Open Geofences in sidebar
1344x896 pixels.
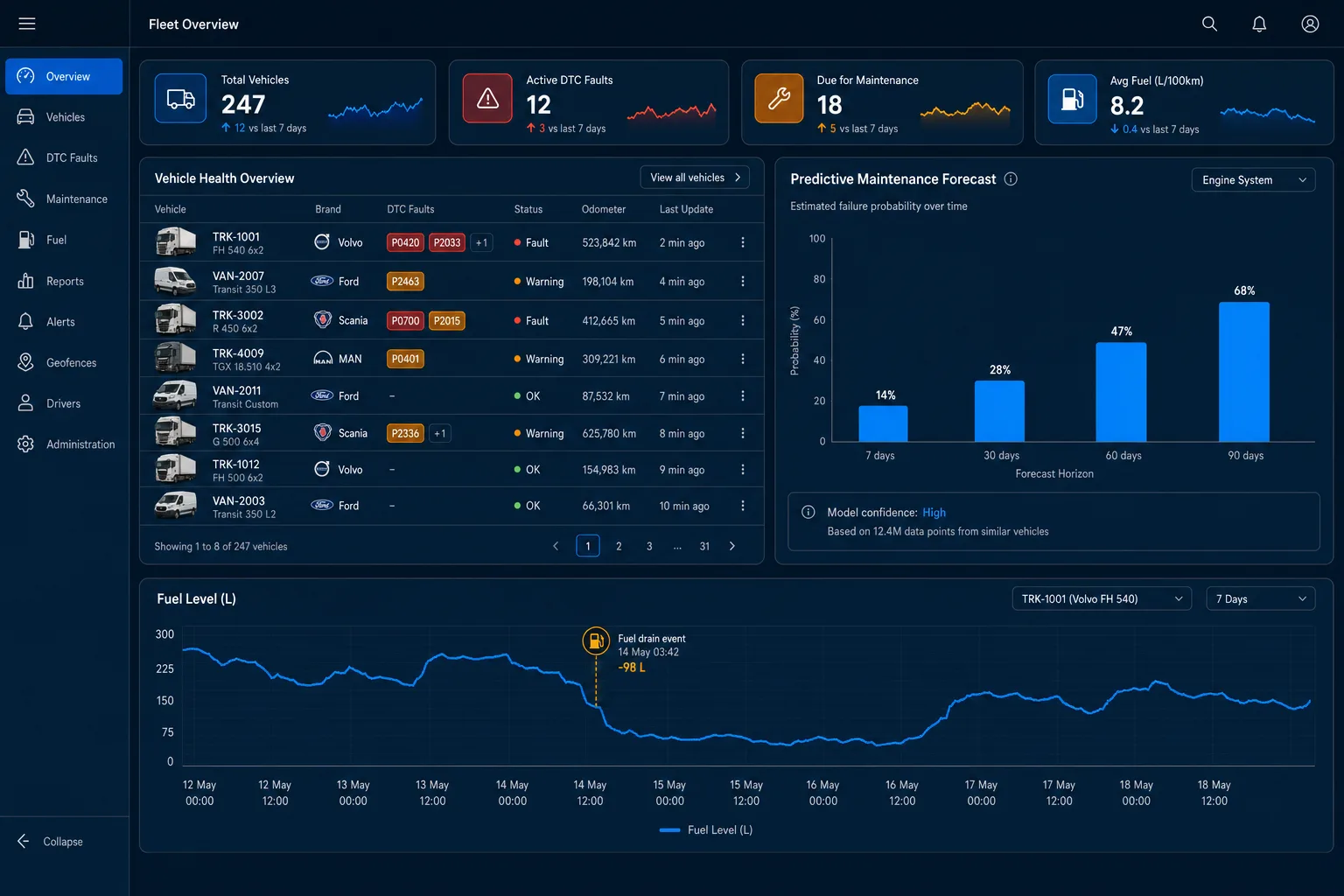pos(64,362)
